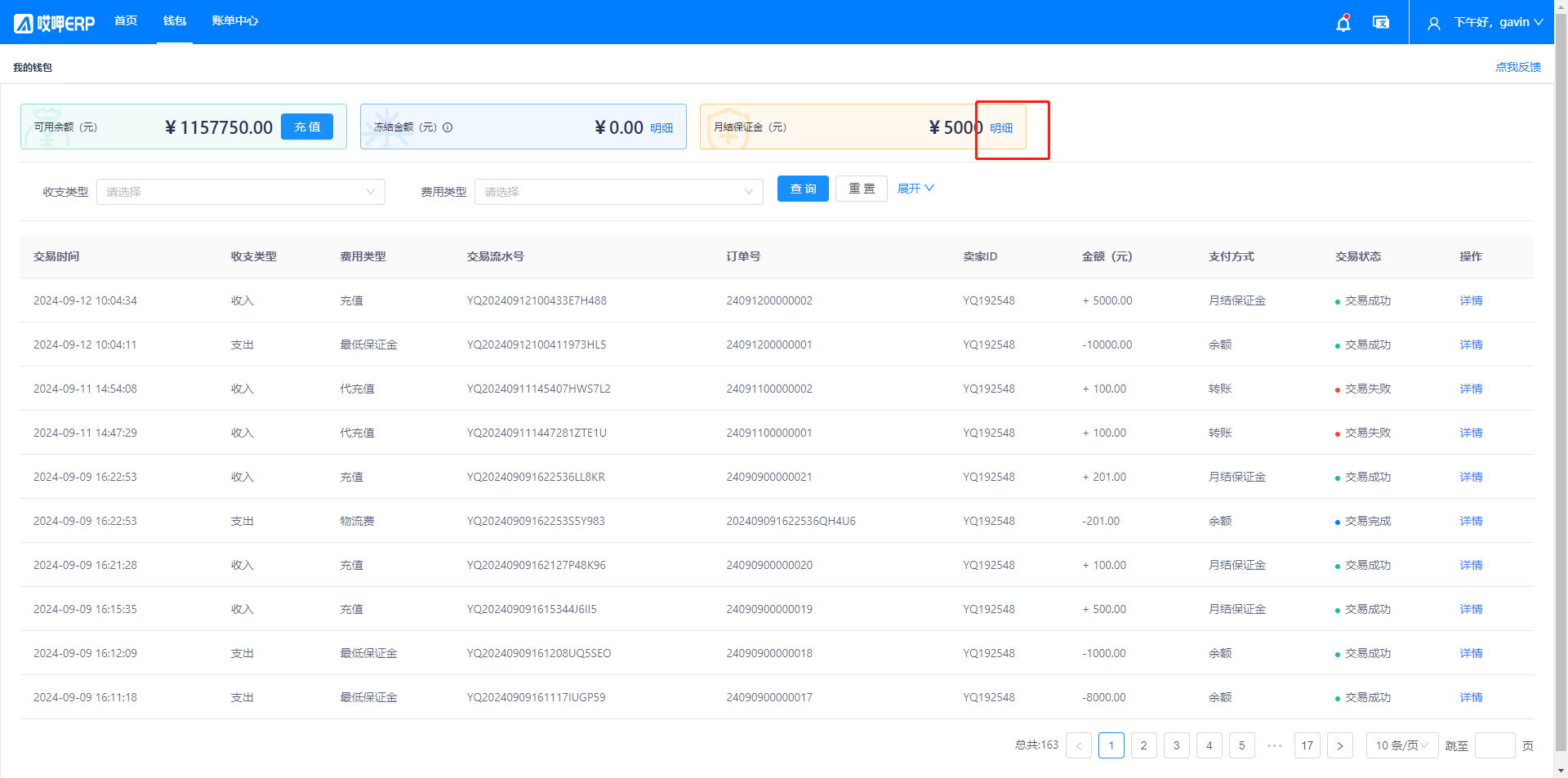Click 点我反馈 feedback link
1568x778 pixels.
click(1518, 67)
